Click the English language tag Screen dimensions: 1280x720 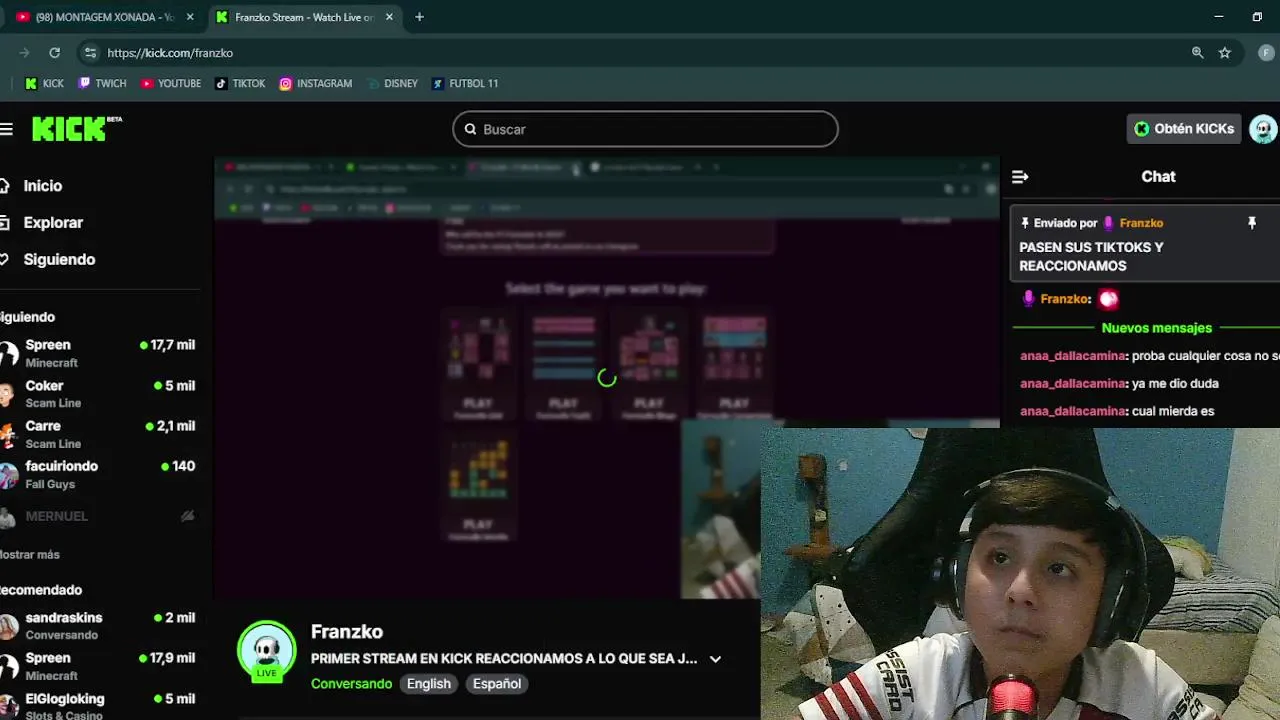pyautogui.click(x=428, y=684)
